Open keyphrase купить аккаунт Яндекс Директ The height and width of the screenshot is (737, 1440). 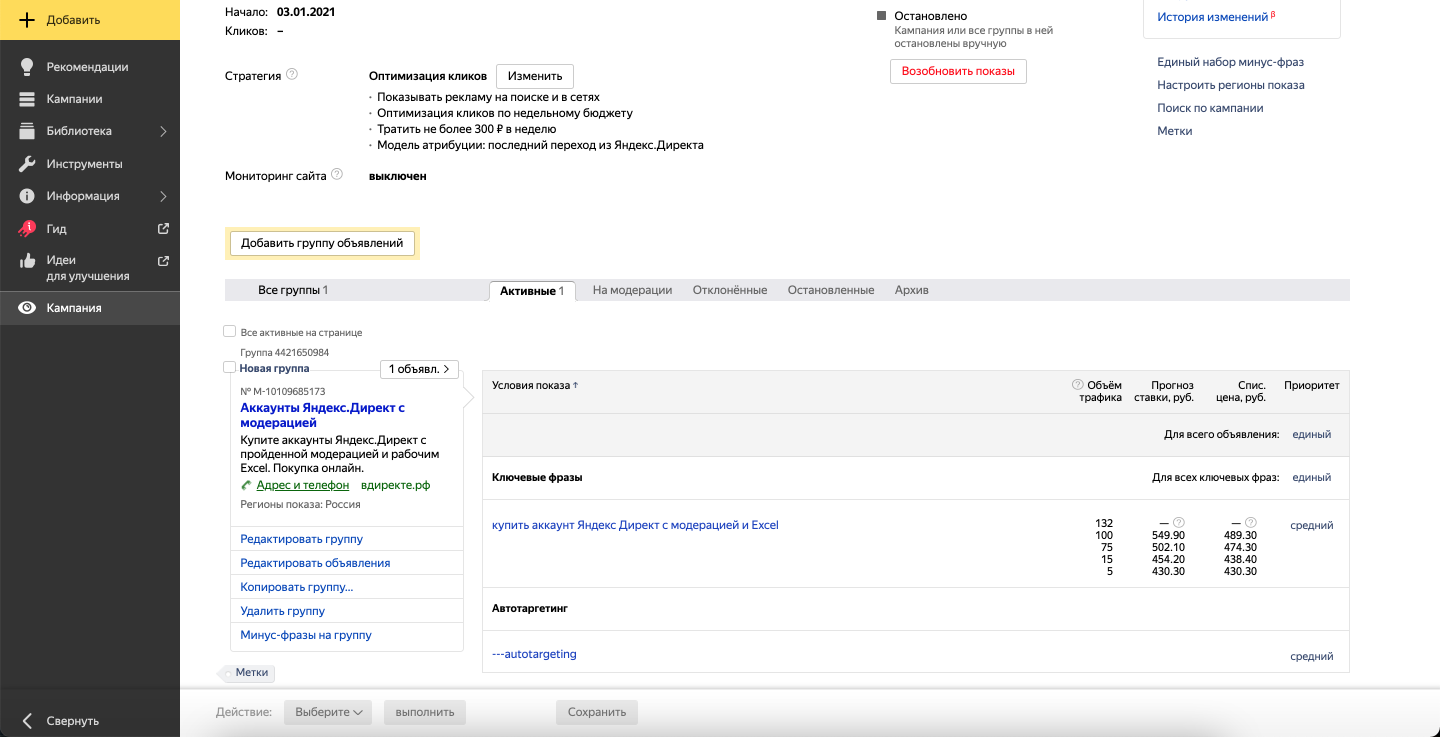[x=635, y=525]
